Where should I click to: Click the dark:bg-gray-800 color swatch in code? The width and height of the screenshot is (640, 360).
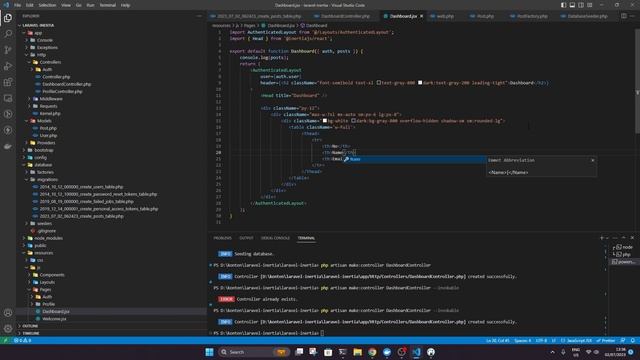coord(353,121)
